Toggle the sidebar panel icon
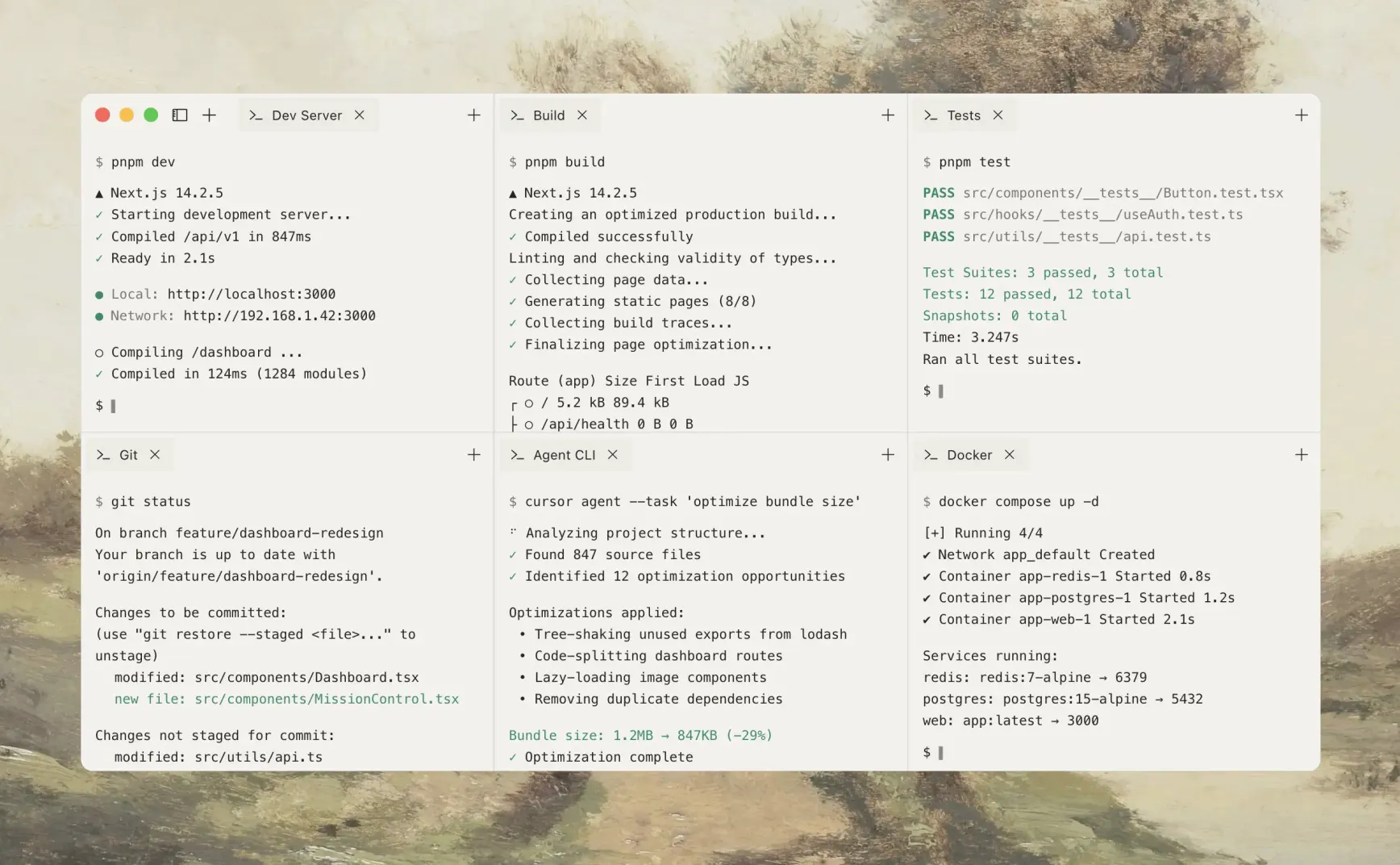This screenshot has width=1400, height=865. 180,115
